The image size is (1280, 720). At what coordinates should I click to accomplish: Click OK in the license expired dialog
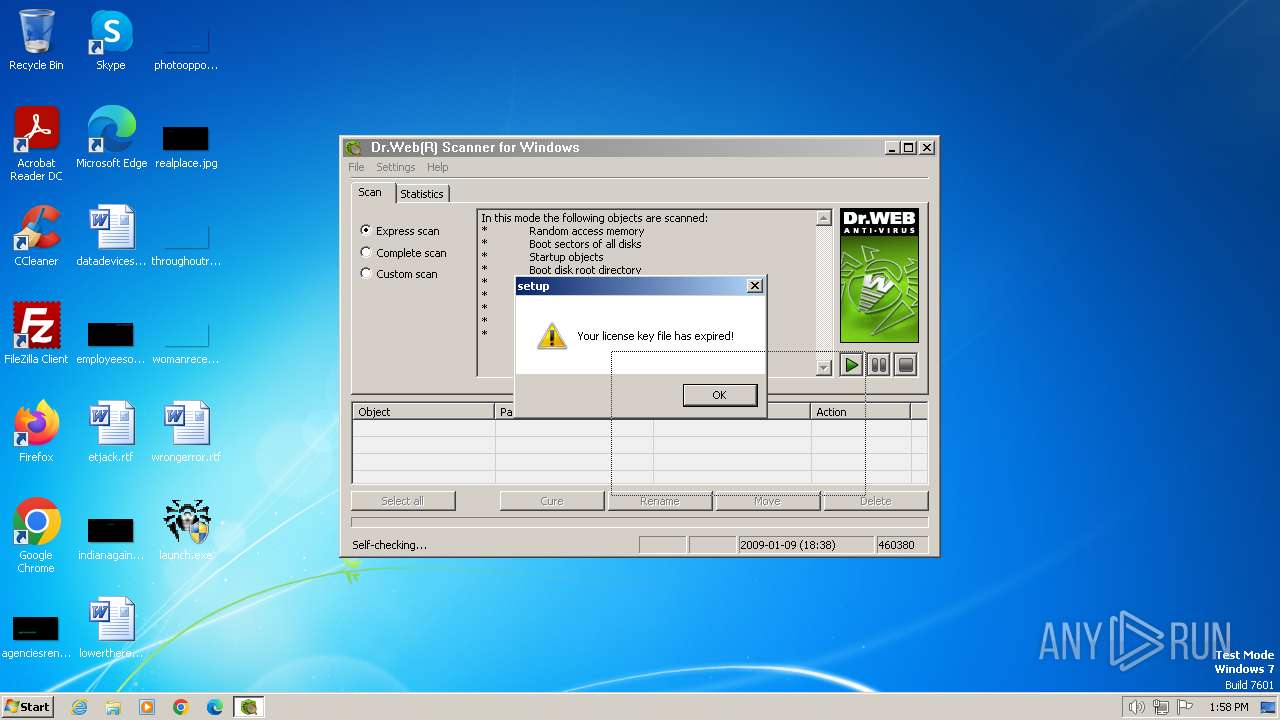719,395
